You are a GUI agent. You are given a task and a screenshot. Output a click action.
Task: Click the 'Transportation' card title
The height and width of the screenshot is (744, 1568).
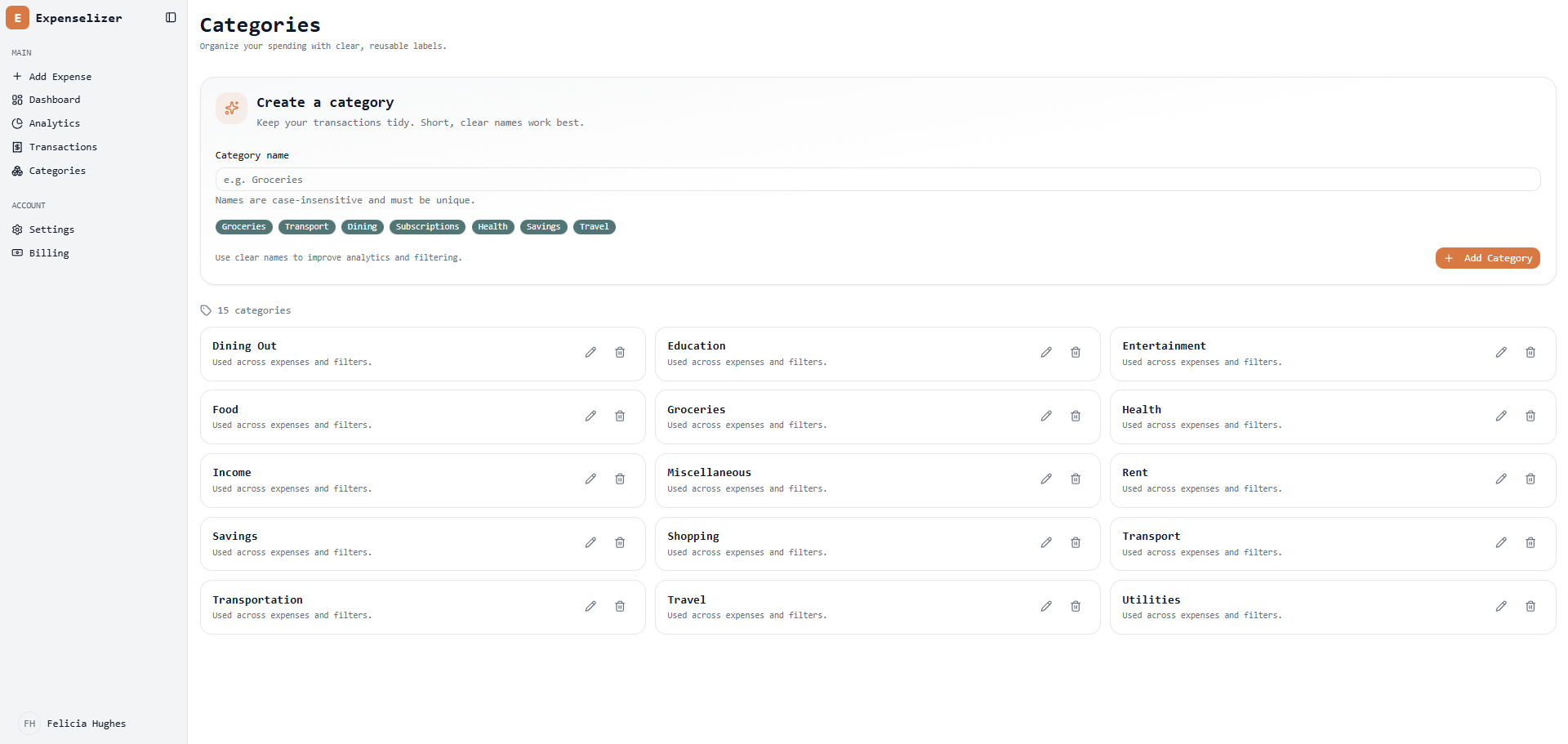point(257,600)
